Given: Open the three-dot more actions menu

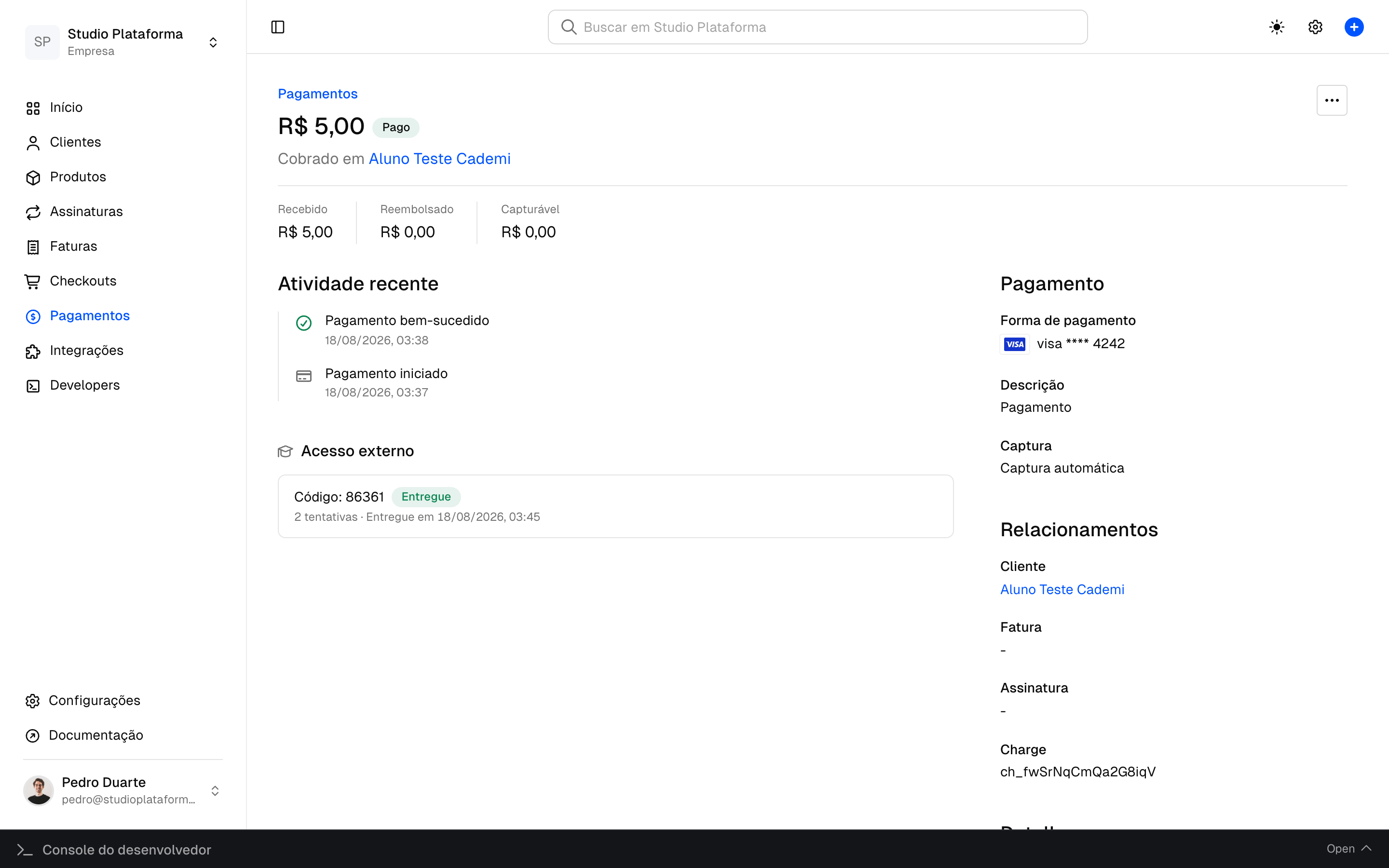Looking at the screenshot, I should point(1332,100).
